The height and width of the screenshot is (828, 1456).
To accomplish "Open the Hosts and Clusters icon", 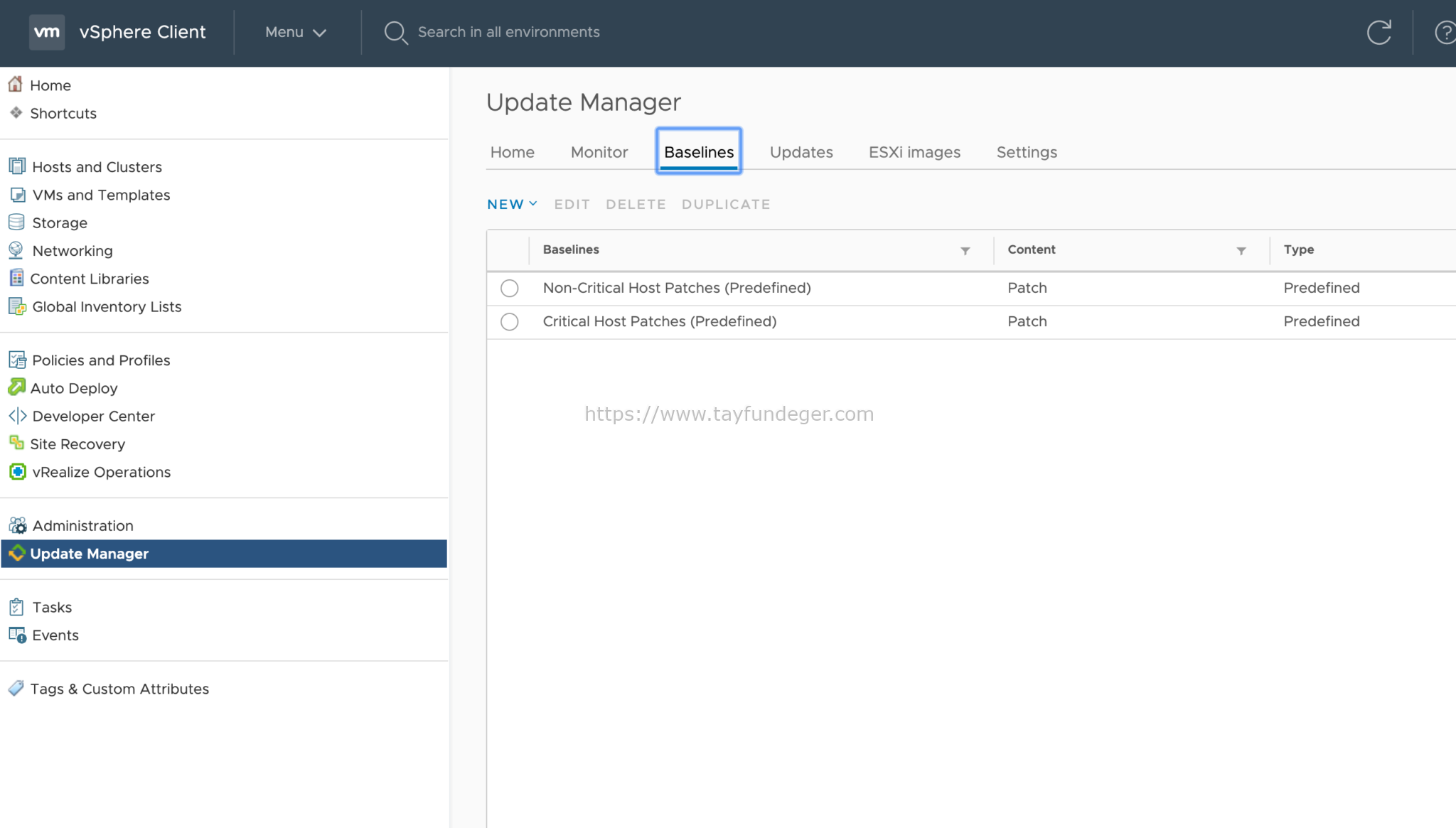I will point(16,166).
